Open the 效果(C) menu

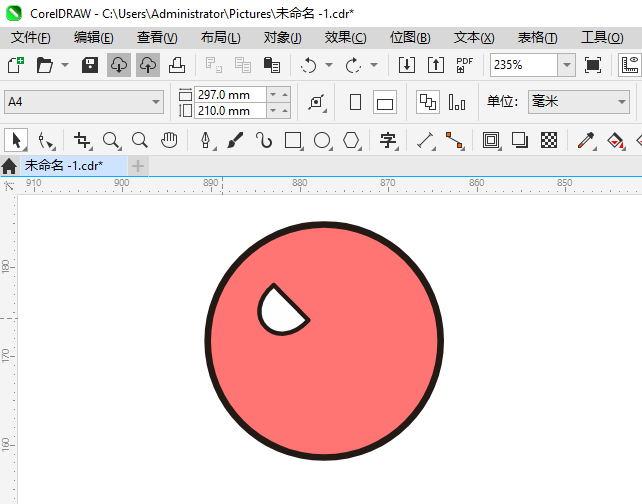(345, 37)
